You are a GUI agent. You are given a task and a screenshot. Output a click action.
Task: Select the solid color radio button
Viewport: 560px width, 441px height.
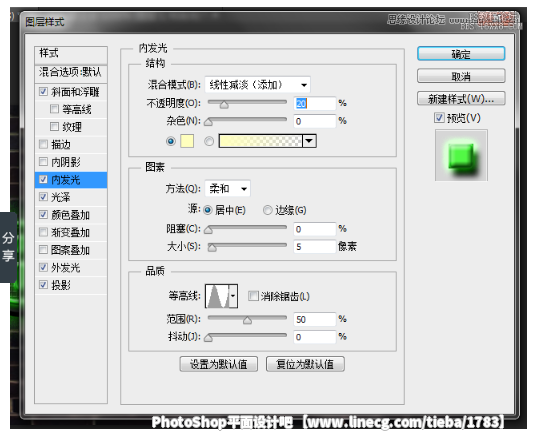coord(171,141)
